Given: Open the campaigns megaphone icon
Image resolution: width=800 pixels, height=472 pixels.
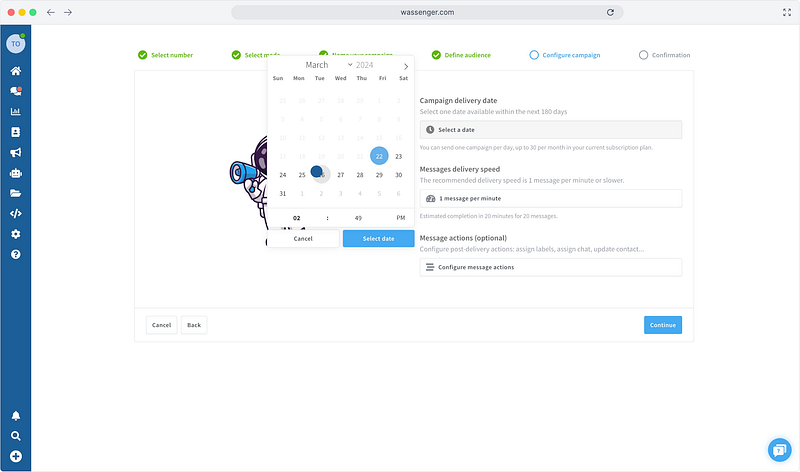Looking at the screenshot, I should point(15,153).
